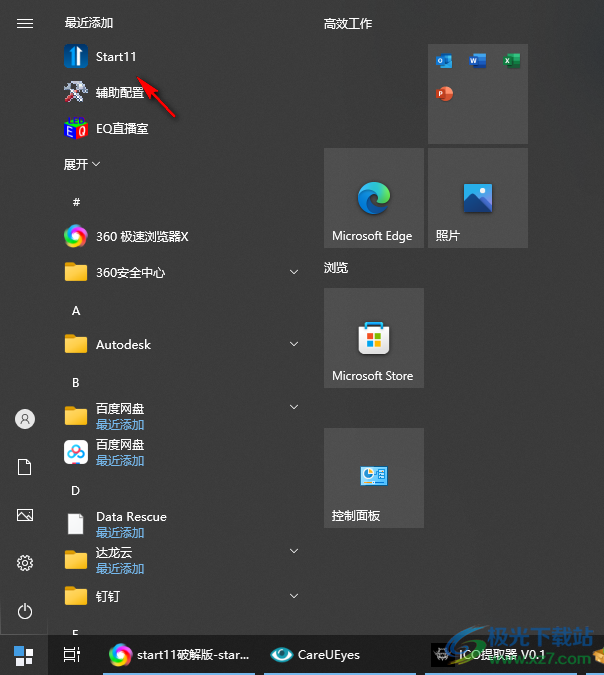Click the B letter index header
Image resolution: width=604 pixels, height=675 pixels.
pyautogui.click(x=76, y=383)
